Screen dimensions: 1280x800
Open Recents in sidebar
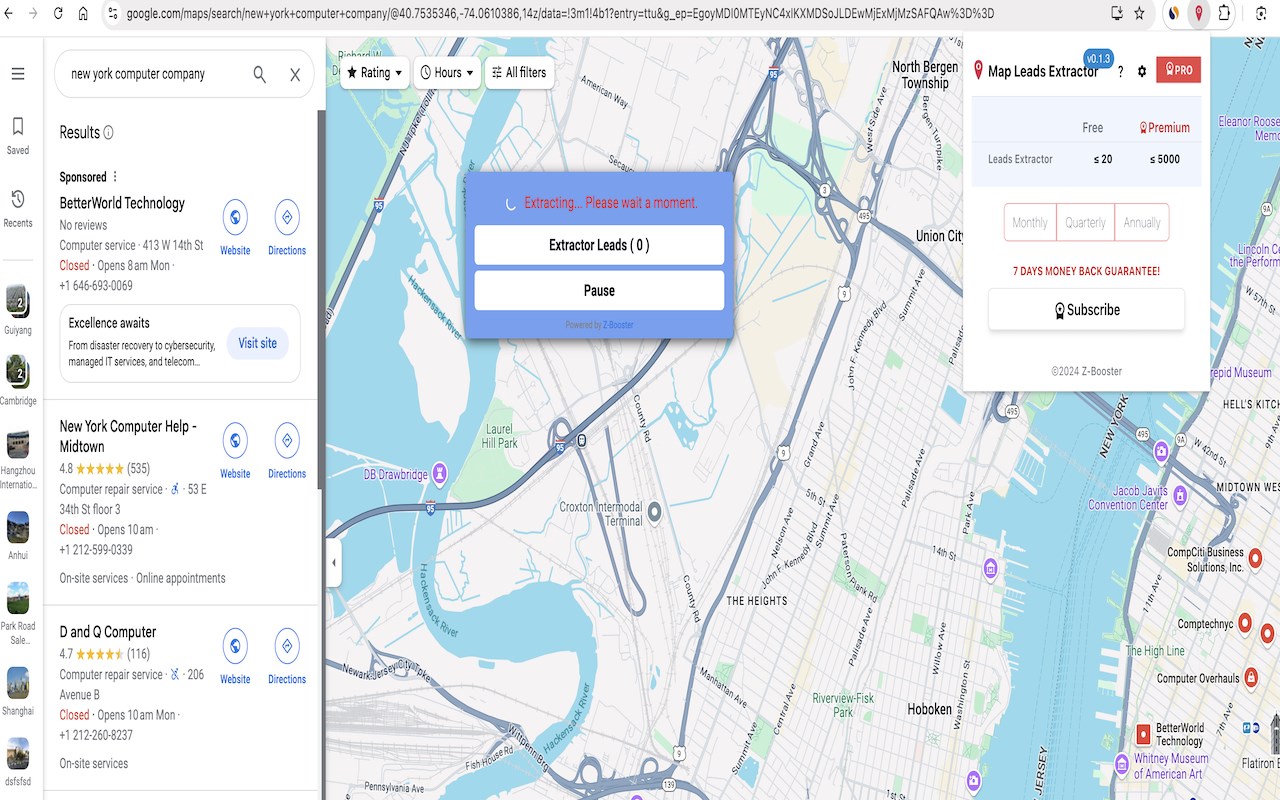[x=18, y=208]
